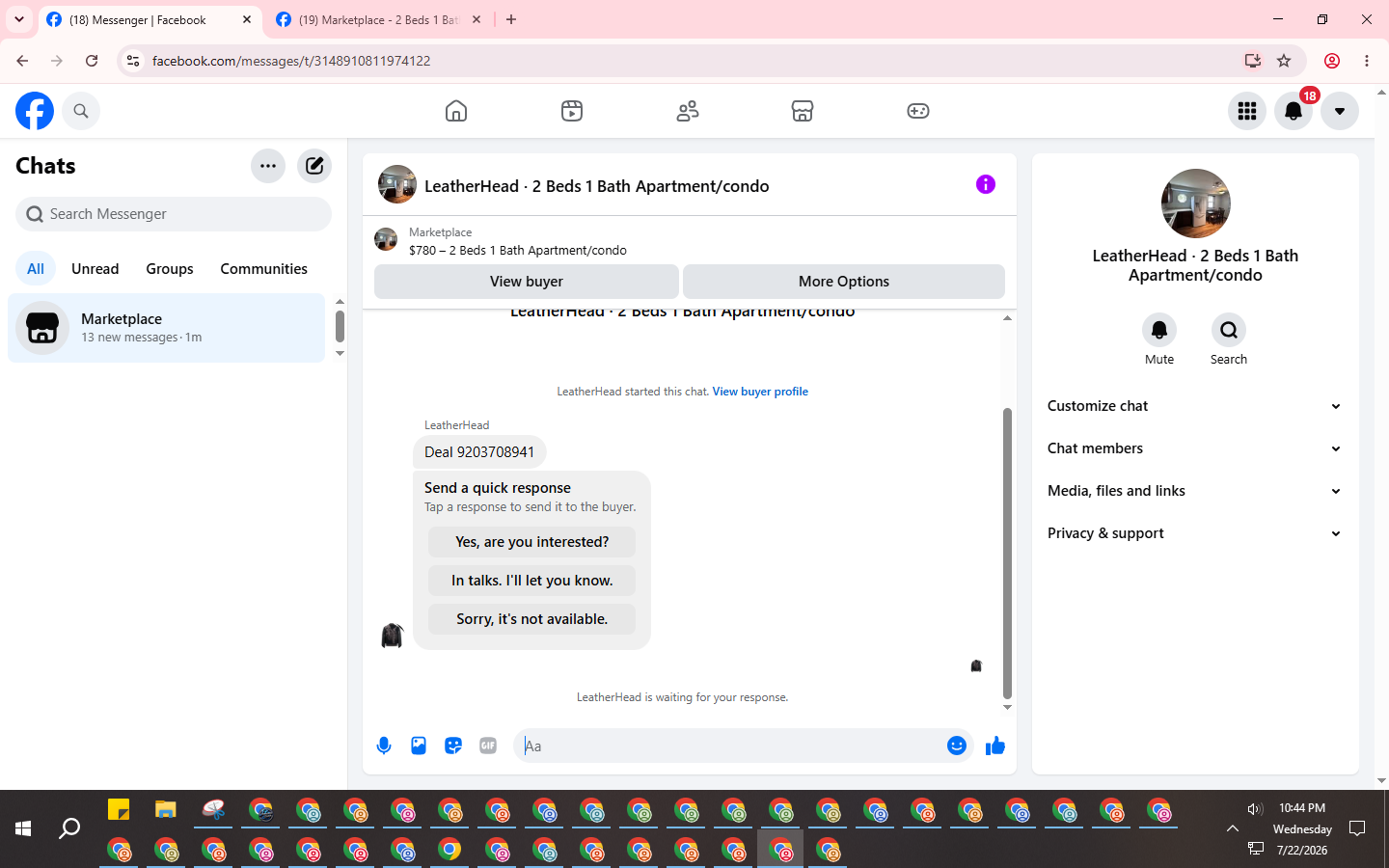Open the Friends tab icon
1389x868 pixels.
pyautogui.click(x=688, y=111)
